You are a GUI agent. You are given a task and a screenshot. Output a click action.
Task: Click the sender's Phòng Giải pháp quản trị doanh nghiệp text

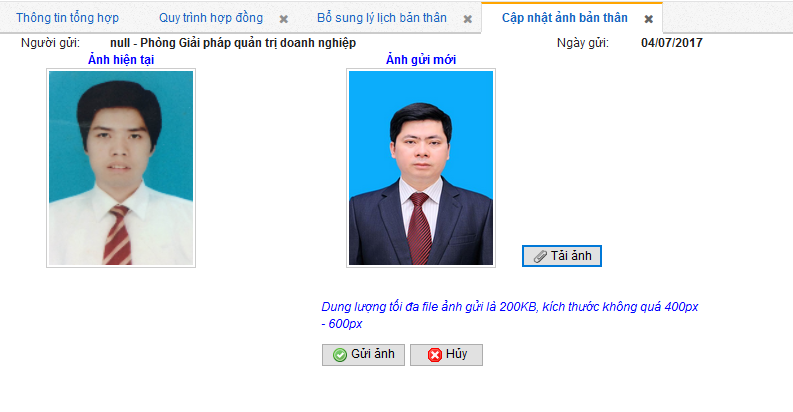pyautogui.click(x=248, y=43)
